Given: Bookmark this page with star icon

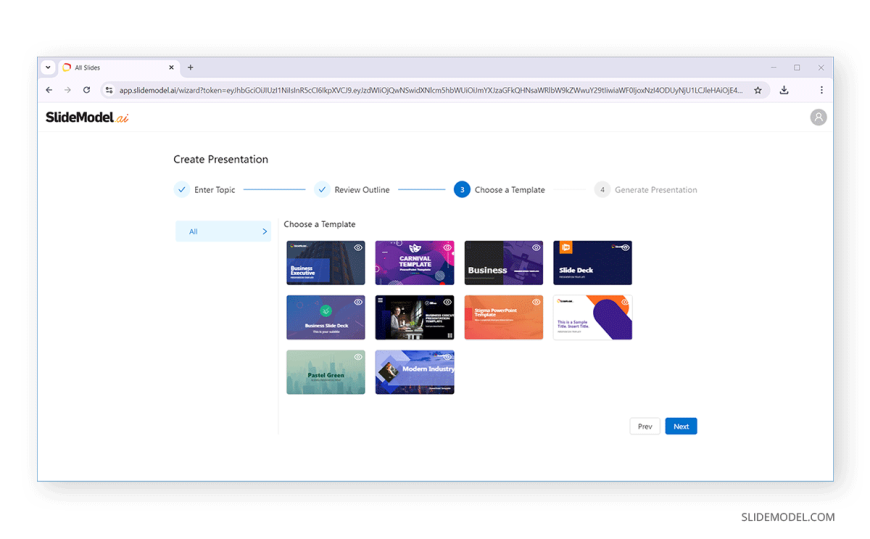Looking at the screenshot, I should (758, 90).
